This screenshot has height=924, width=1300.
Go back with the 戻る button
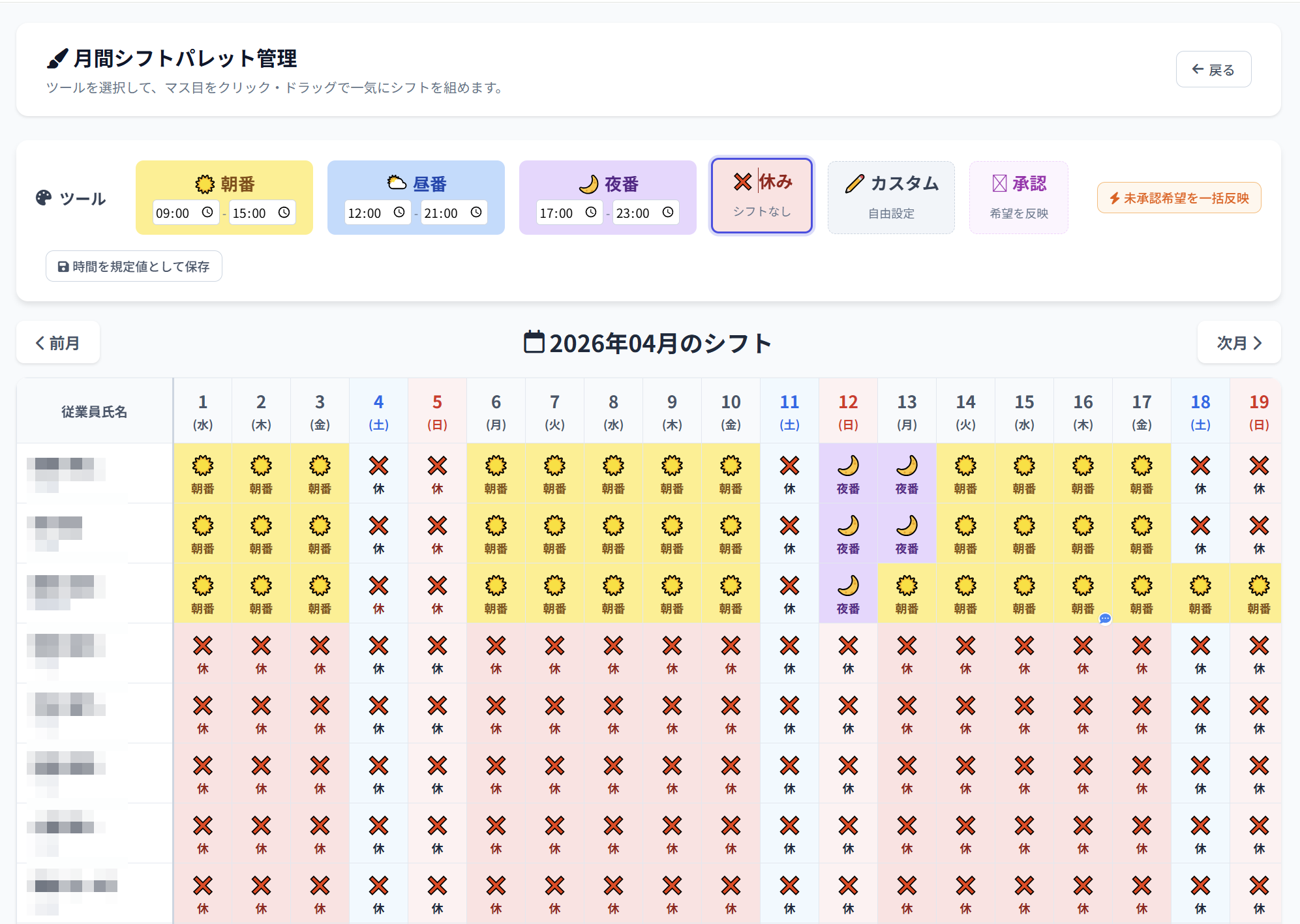click(1213, 69)
